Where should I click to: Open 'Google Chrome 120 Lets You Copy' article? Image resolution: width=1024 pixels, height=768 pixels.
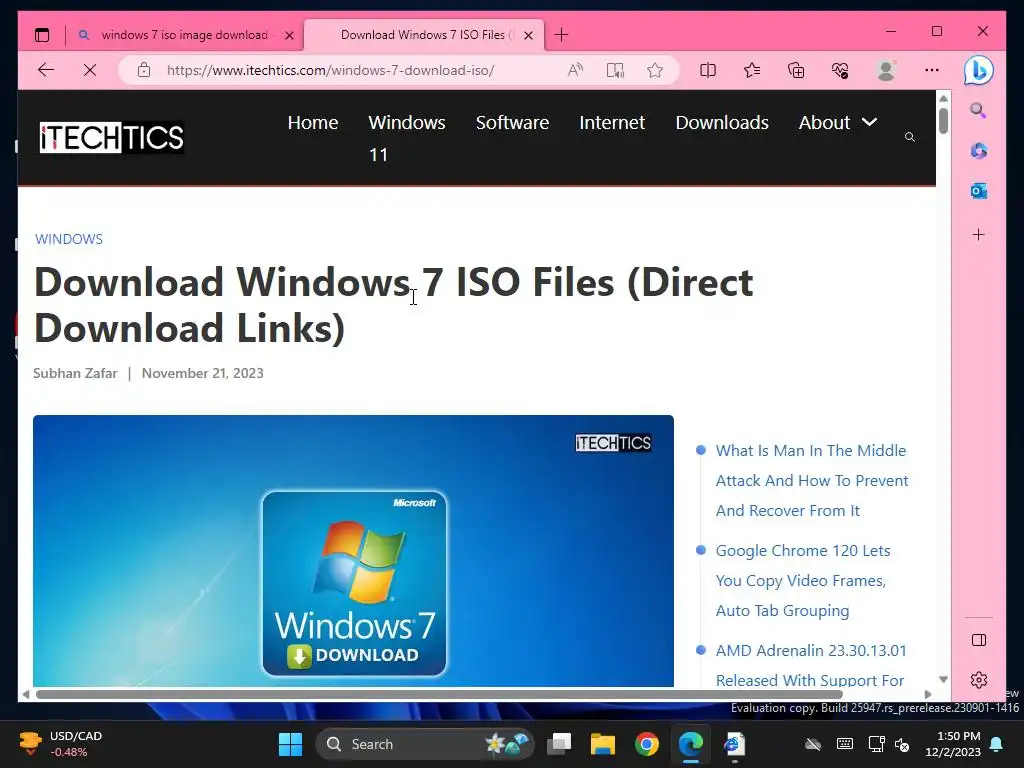pyautogui.click(x=803, y=581)
